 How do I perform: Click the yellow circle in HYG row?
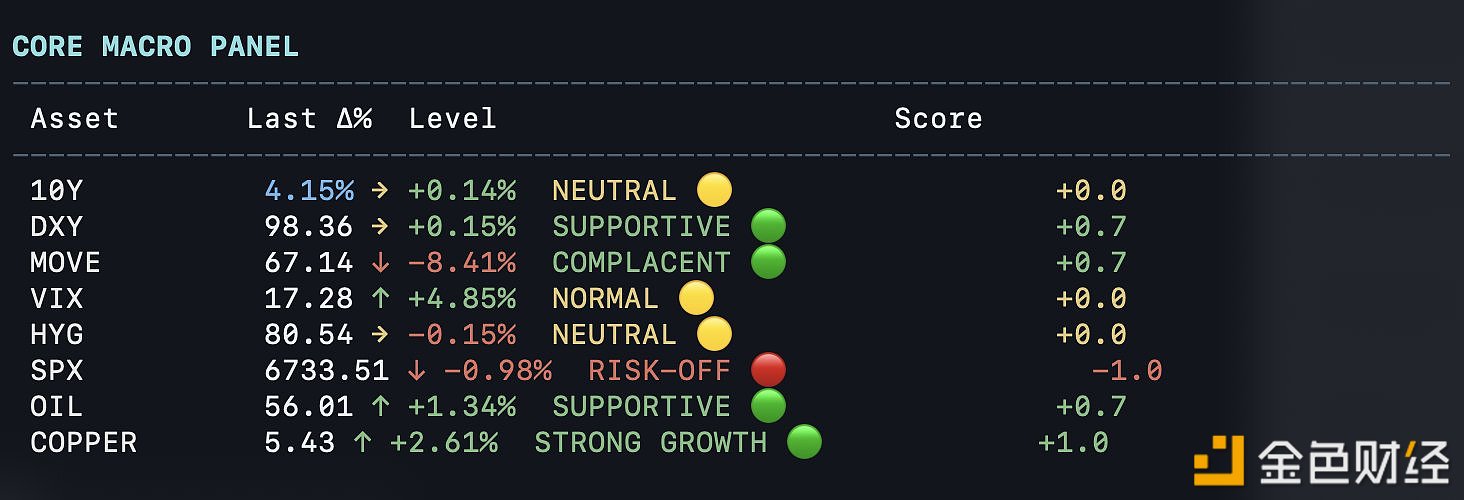714,334
